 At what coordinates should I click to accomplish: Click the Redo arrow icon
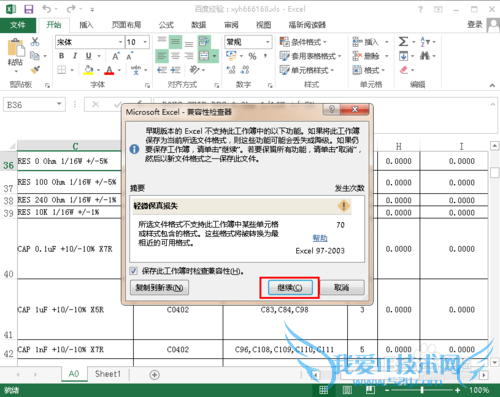pyautogui.click(x=71, y=9)
